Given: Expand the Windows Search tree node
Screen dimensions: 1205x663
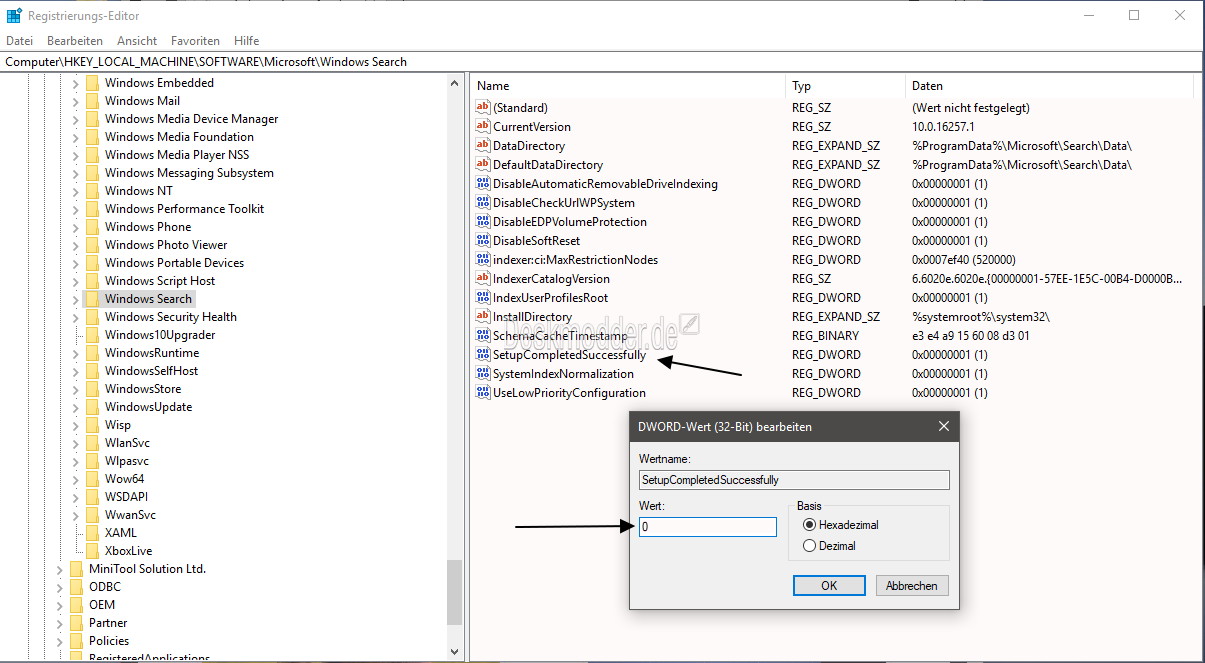Looking at the screenshot, I should pyautogui.click(x=75, y=299).
